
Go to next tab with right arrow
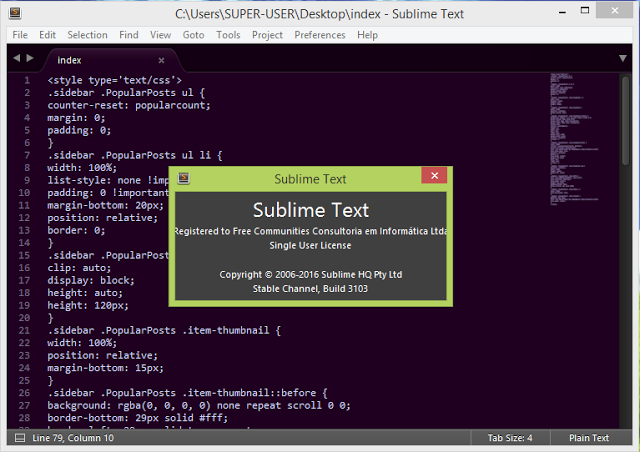click(30, 58)
